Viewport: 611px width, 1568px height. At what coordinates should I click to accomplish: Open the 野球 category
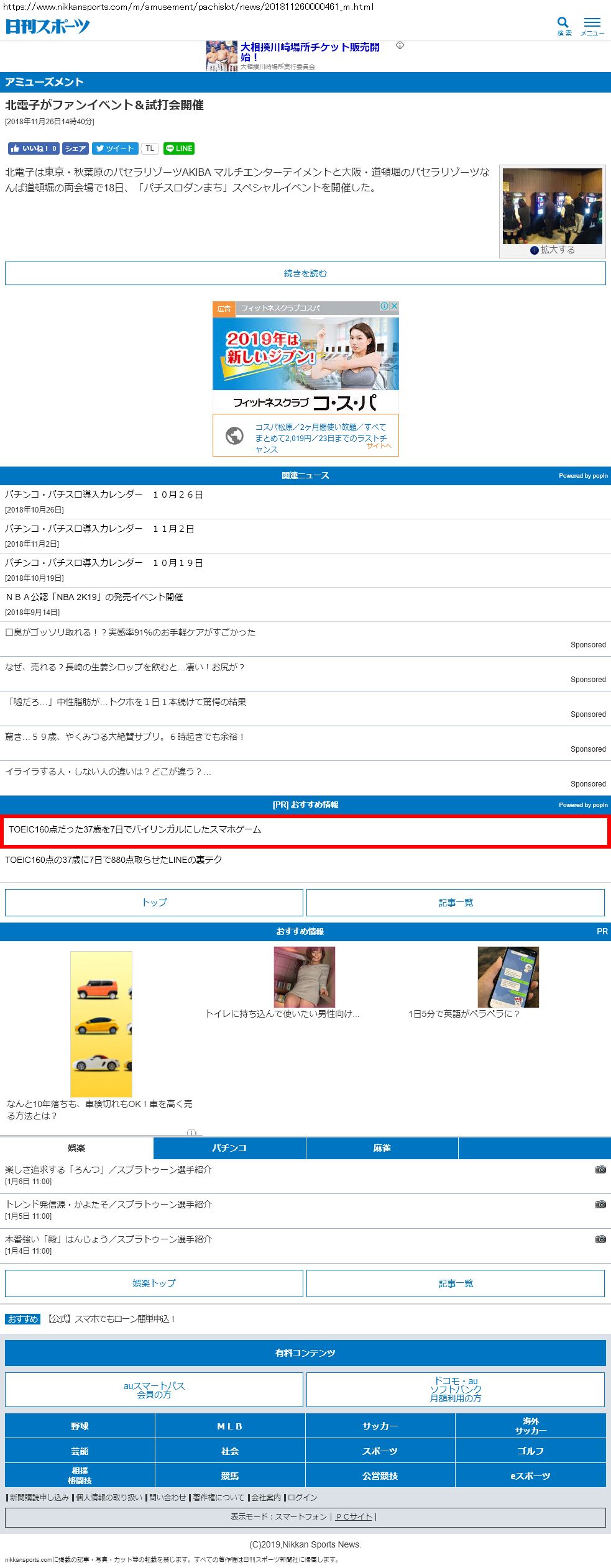click(80, 1426)
